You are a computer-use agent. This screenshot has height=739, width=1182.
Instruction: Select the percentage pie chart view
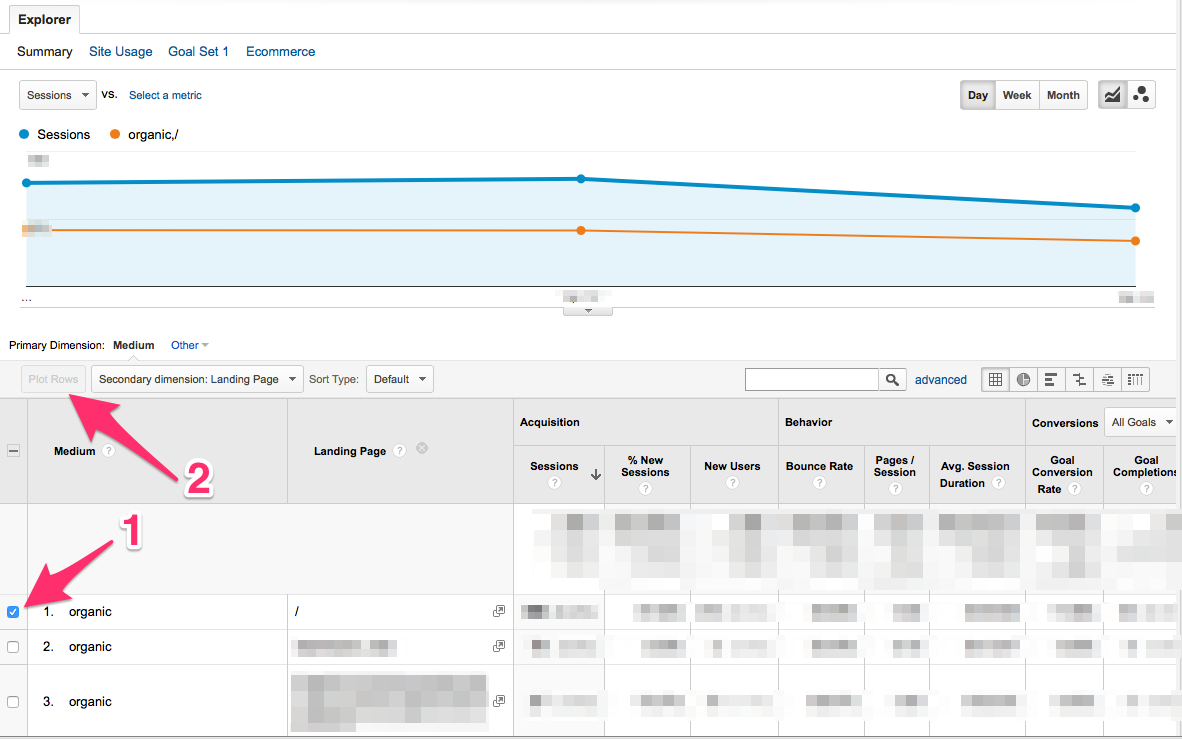(x=1023, y=379)
